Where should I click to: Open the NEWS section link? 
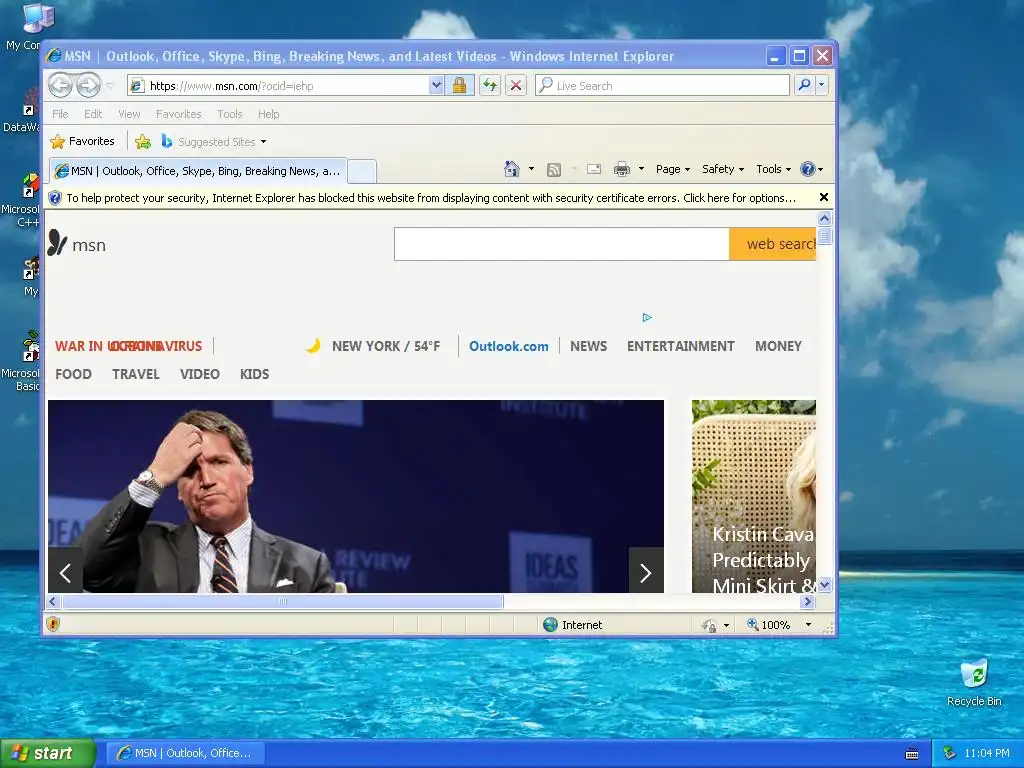coord(588,346)
